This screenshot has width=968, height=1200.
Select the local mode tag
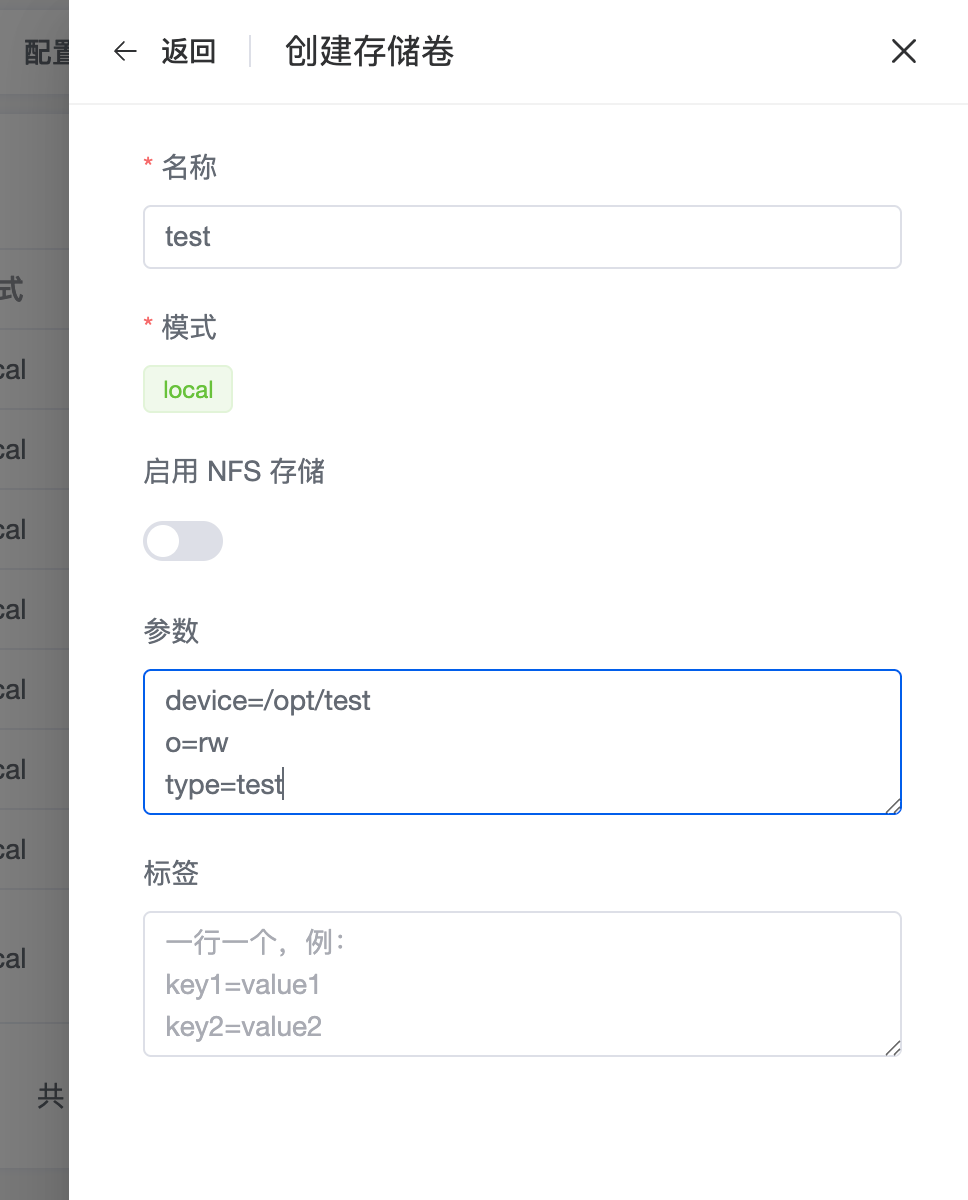pos(188,389)
